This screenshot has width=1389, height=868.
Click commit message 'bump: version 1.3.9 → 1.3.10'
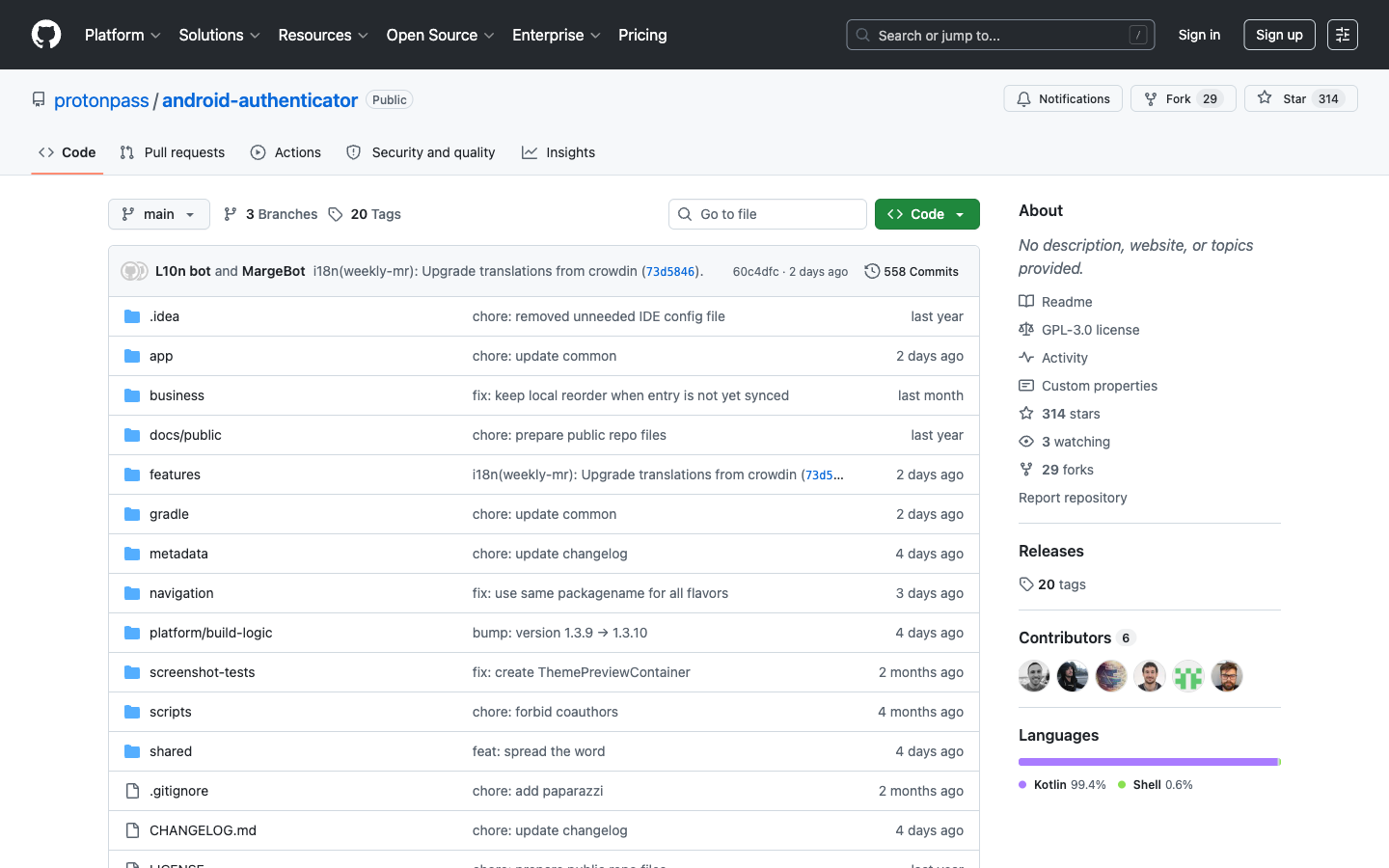click(559, 633)
